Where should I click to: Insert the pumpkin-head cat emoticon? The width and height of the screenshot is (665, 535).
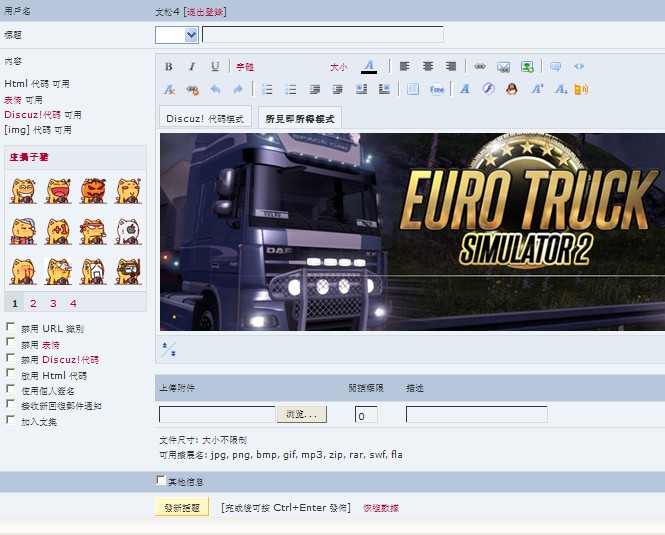point(93,189)
